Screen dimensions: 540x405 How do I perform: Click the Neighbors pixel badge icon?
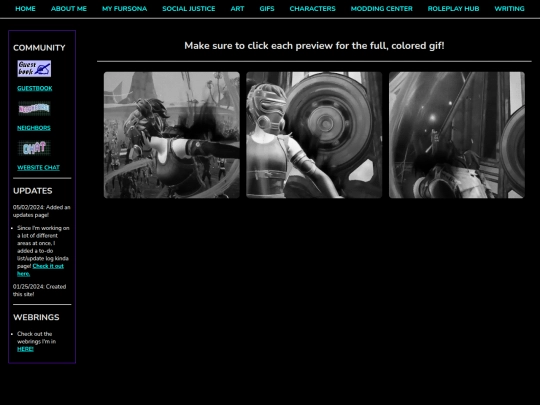tap(34, 109)
